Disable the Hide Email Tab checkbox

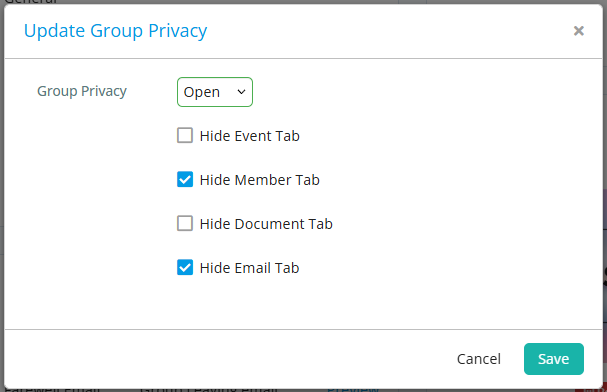coord(185,267)
